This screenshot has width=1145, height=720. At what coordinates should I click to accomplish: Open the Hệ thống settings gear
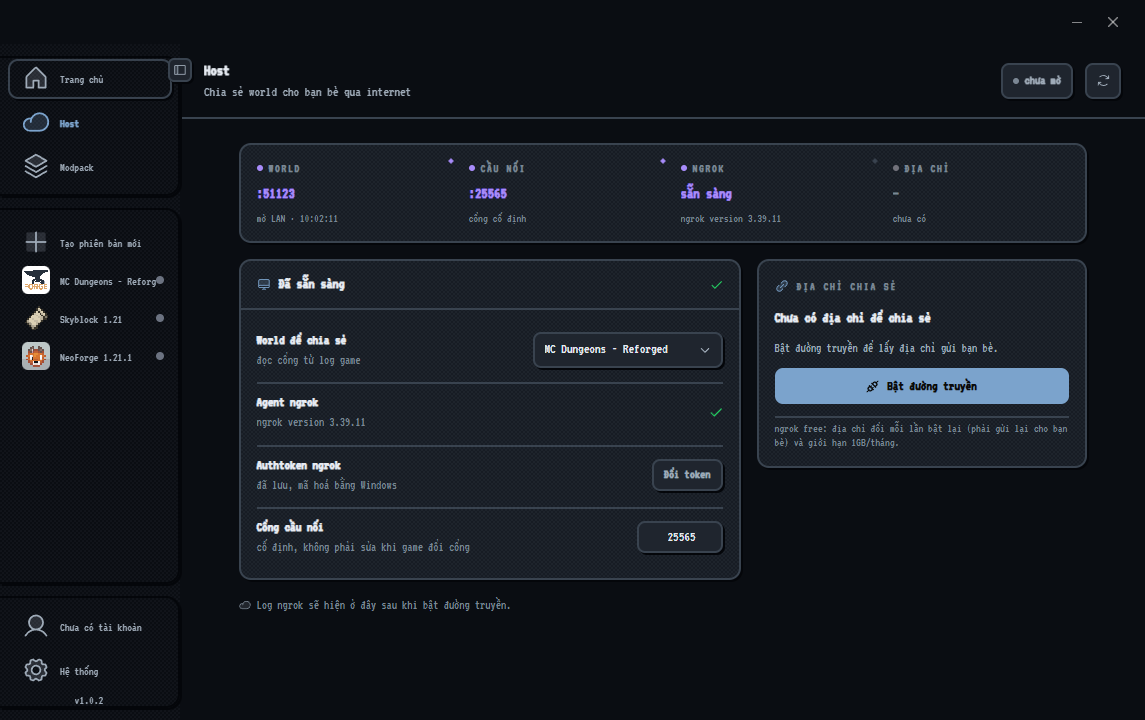tap(36, 670)
